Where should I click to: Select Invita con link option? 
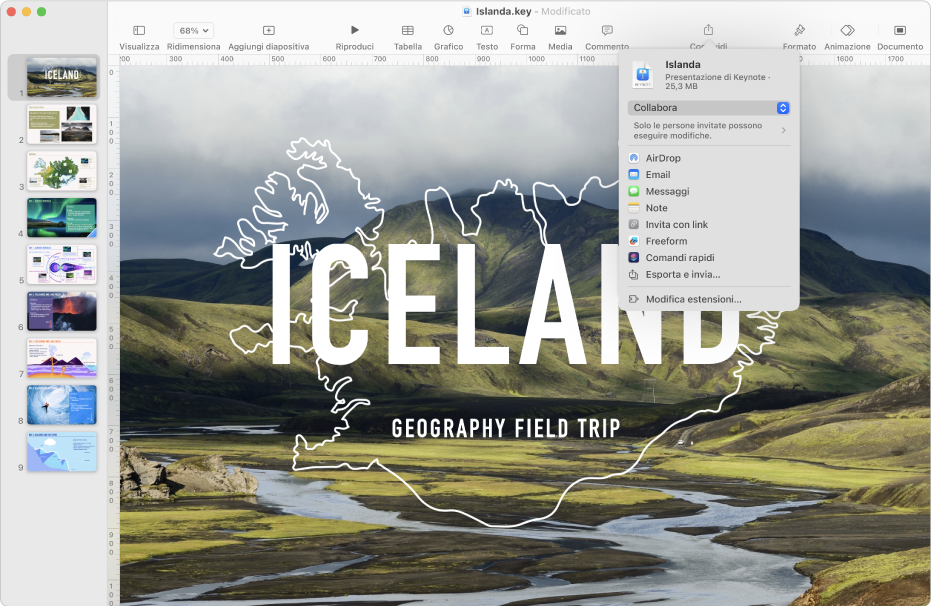pyautogui.click(x=676, y=225)
